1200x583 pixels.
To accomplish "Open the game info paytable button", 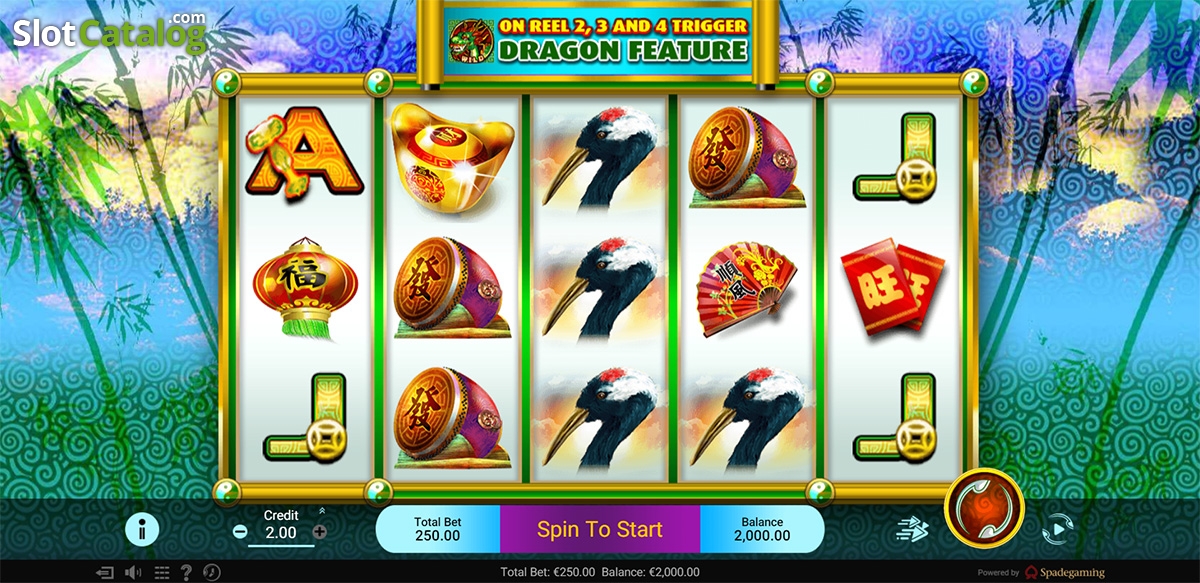I will 142,529.
